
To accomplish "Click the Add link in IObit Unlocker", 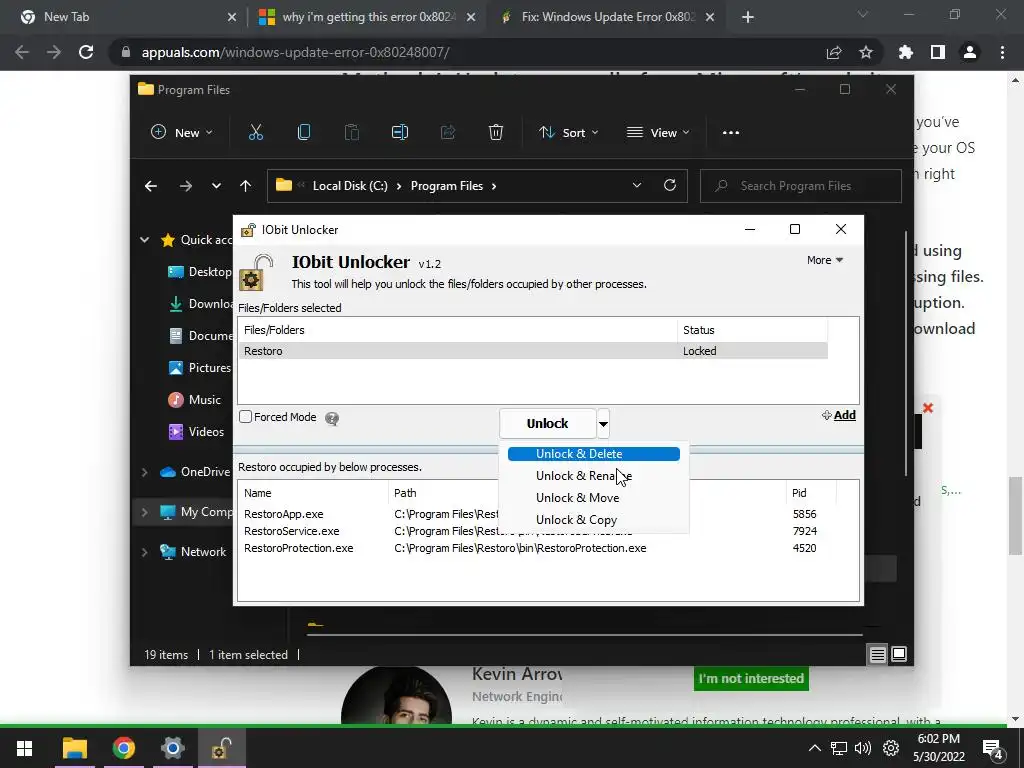I will (x=839, y=415).
